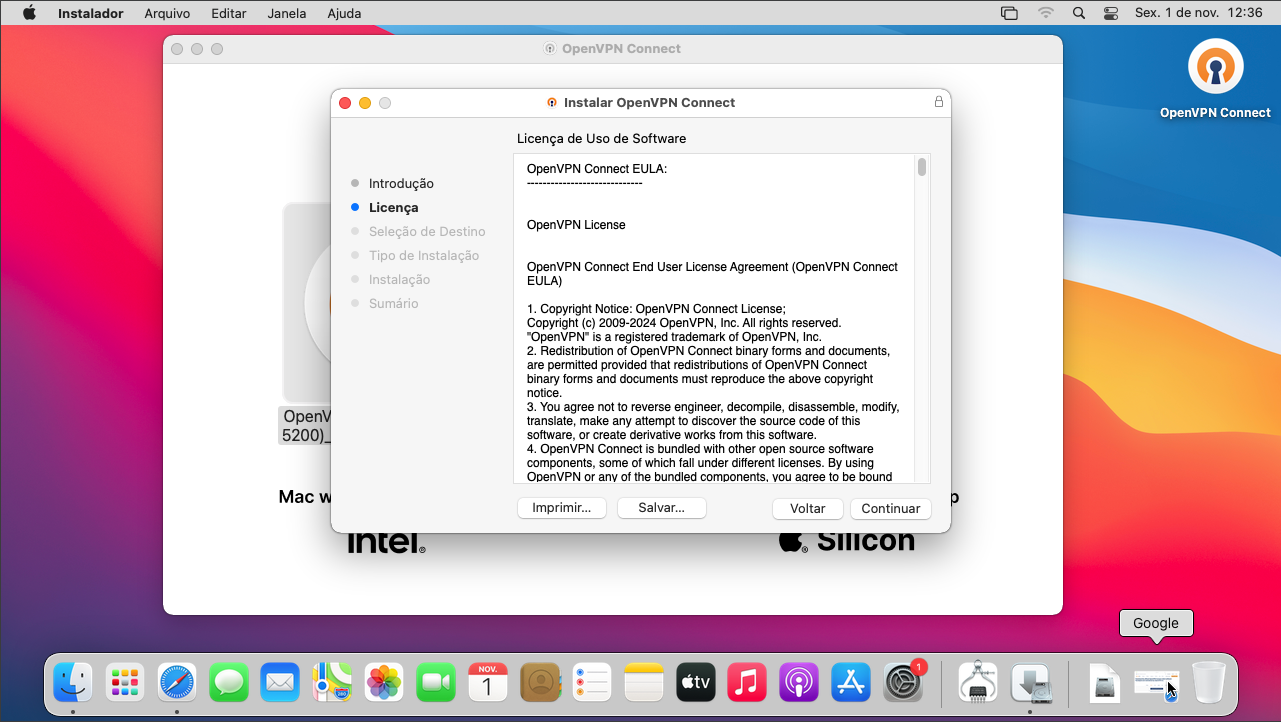
Task: Open the OpenVPN Connect volume on desktop
Action: [x=1215, y=79]
